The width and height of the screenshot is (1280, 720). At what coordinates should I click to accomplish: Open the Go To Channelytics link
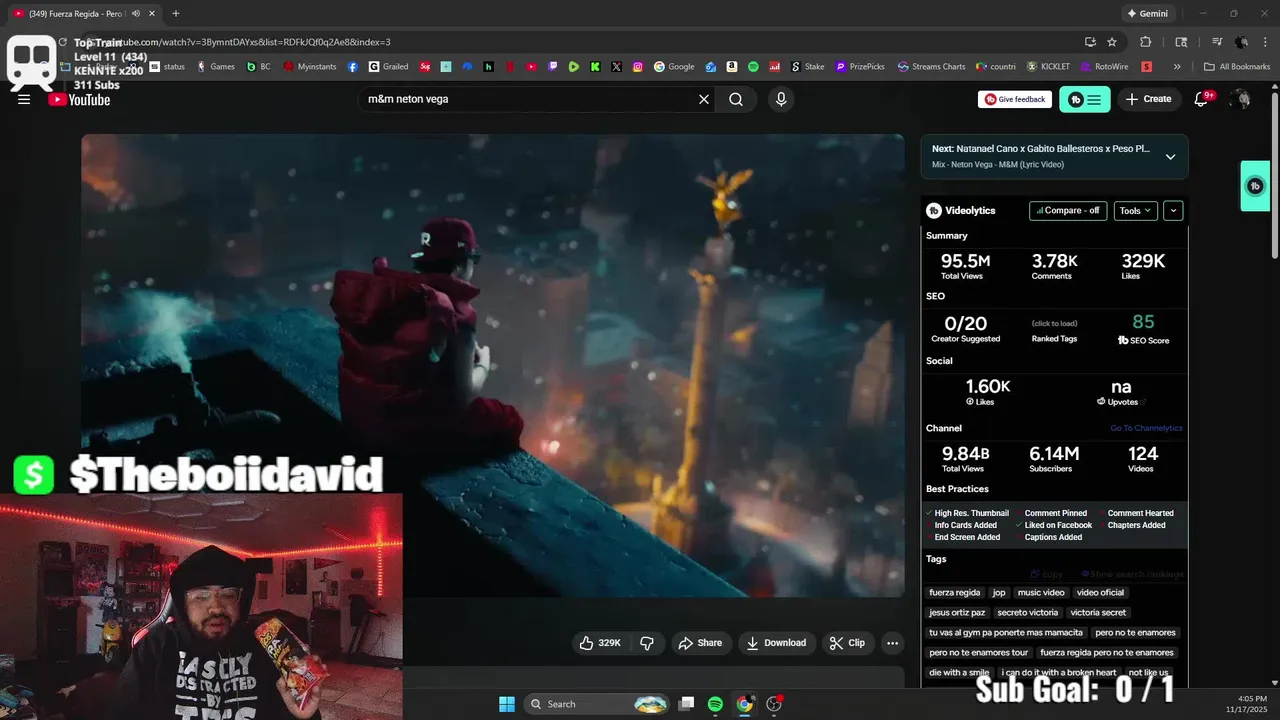coord(1146,428)
